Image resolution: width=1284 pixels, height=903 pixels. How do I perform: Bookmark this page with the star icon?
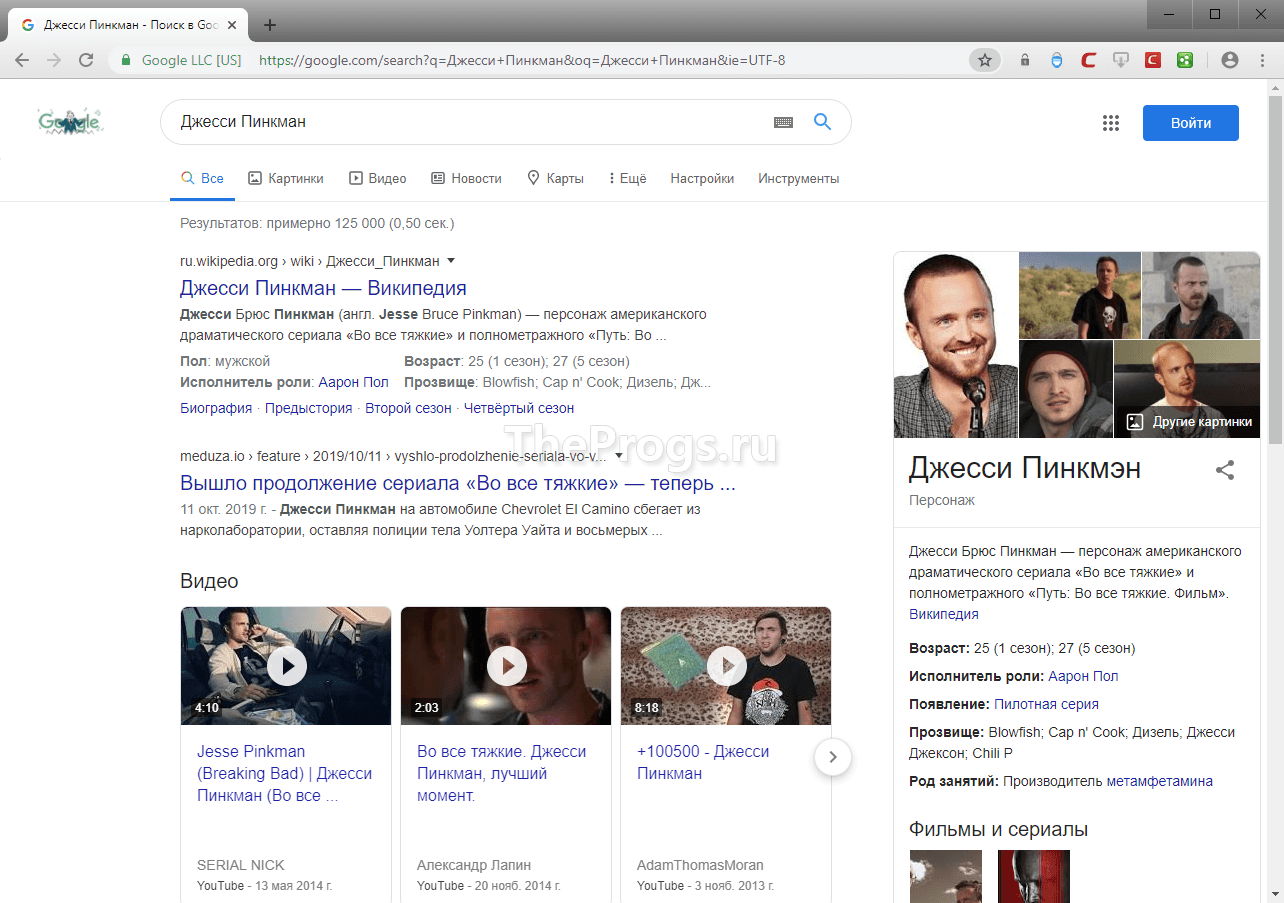(x=985, y=60)
